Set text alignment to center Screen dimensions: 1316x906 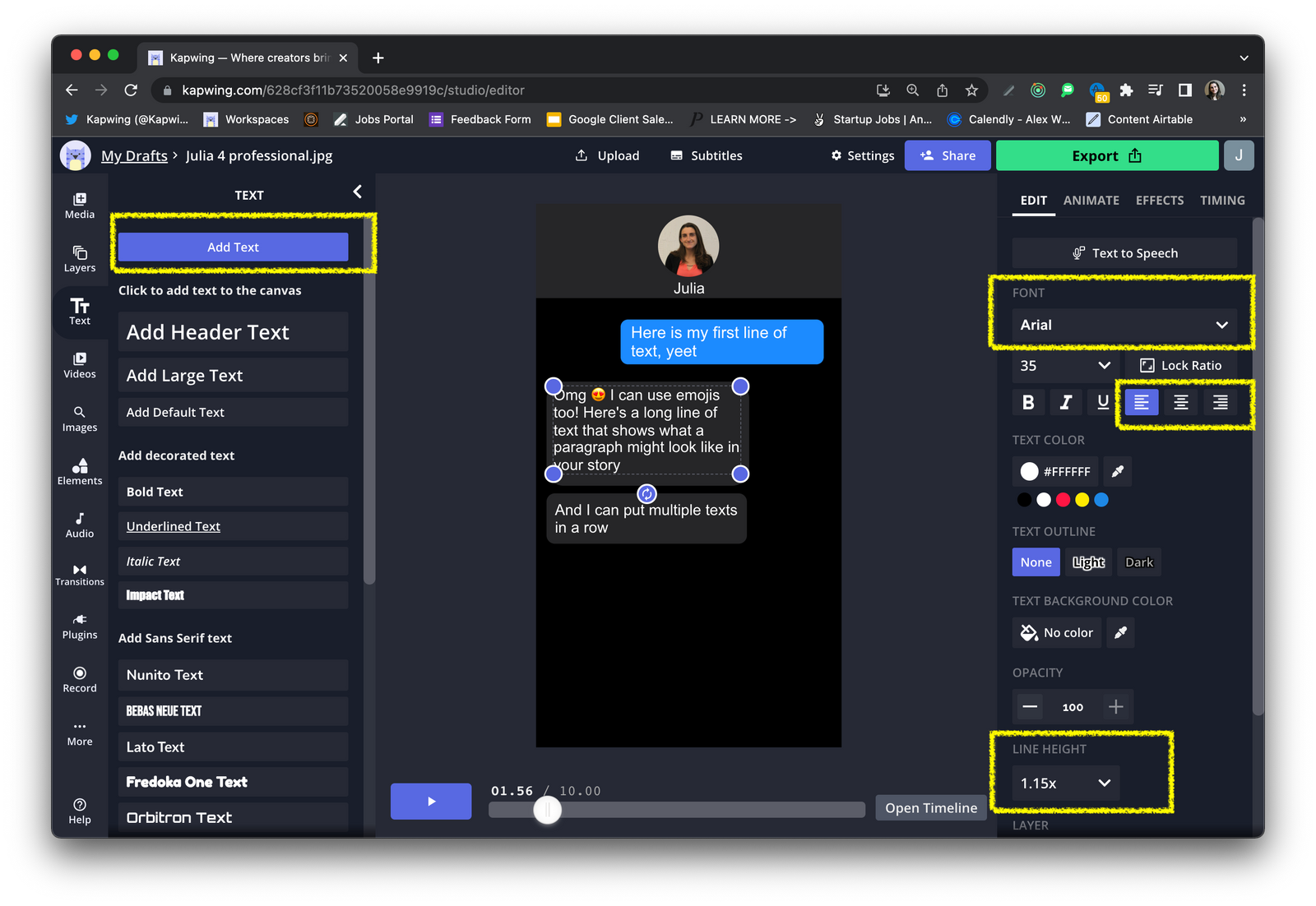pyautogui.click(x=1180, y=402)
